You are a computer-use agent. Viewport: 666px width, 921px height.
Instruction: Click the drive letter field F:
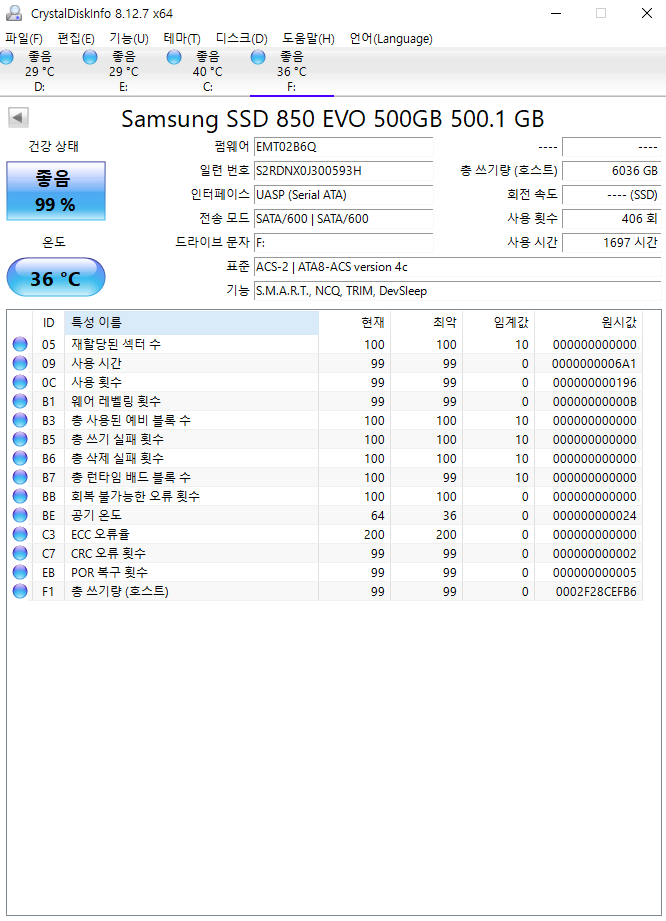click(344, 243)
